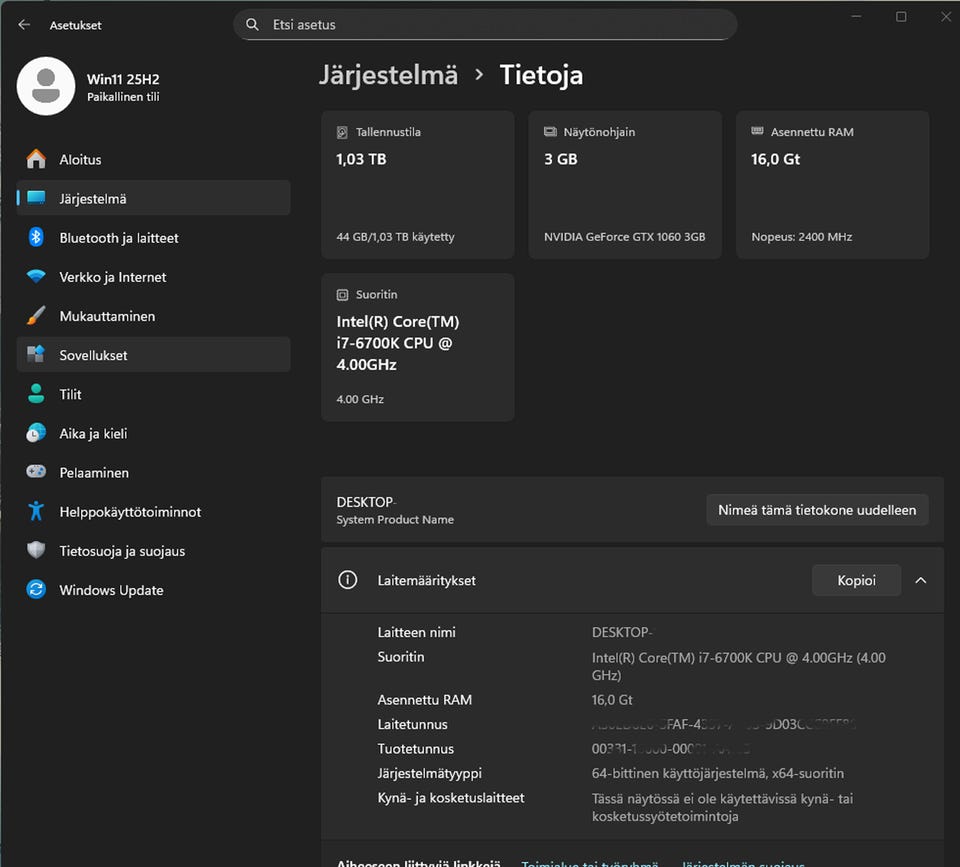Image resolution: width=960 pixels, height=867 pixels.
Task: Select Tietosuoja ja suojaus
Action: click(x=154, y=550)
